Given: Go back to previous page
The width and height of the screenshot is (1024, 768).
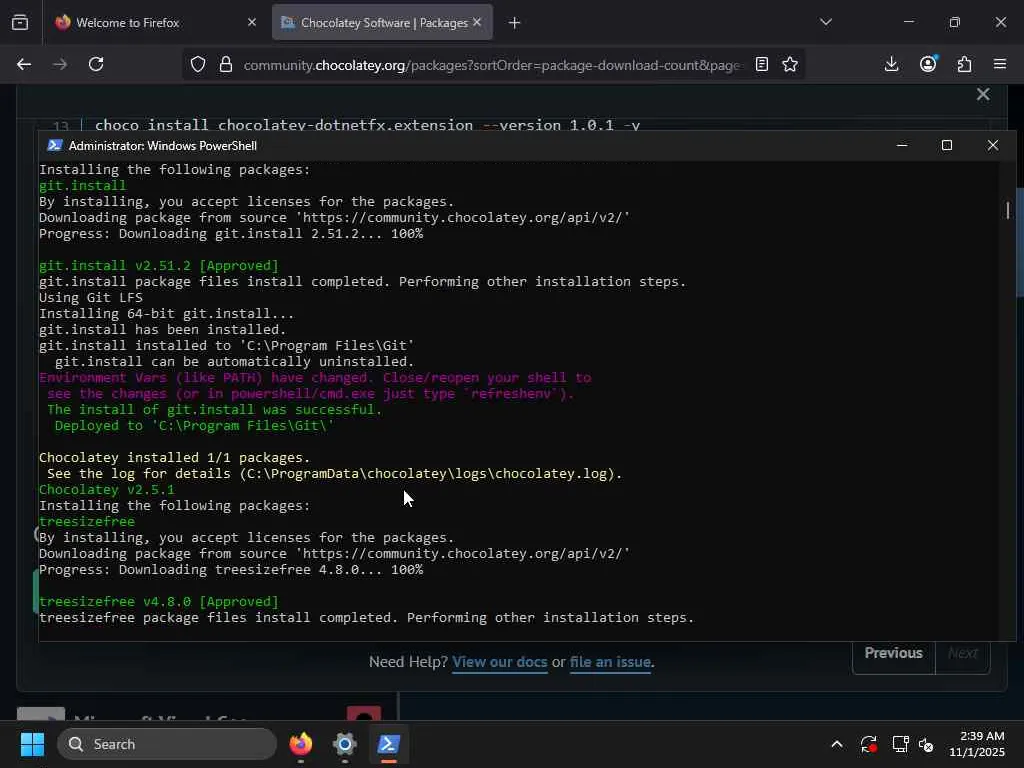Looking at the screenshot, I should pyautogui.click(x=24, y=64).
